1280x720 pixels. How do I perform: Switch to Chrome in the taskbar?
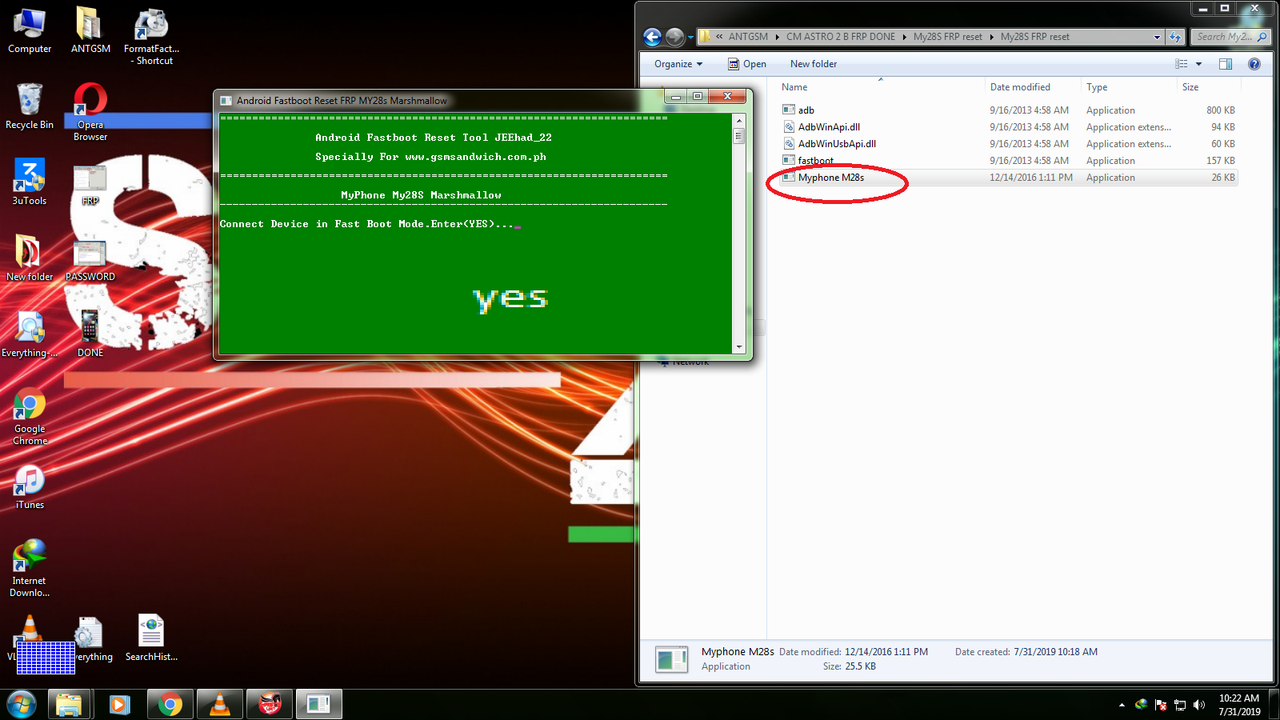pyautogui.click(x=168, y=704)
